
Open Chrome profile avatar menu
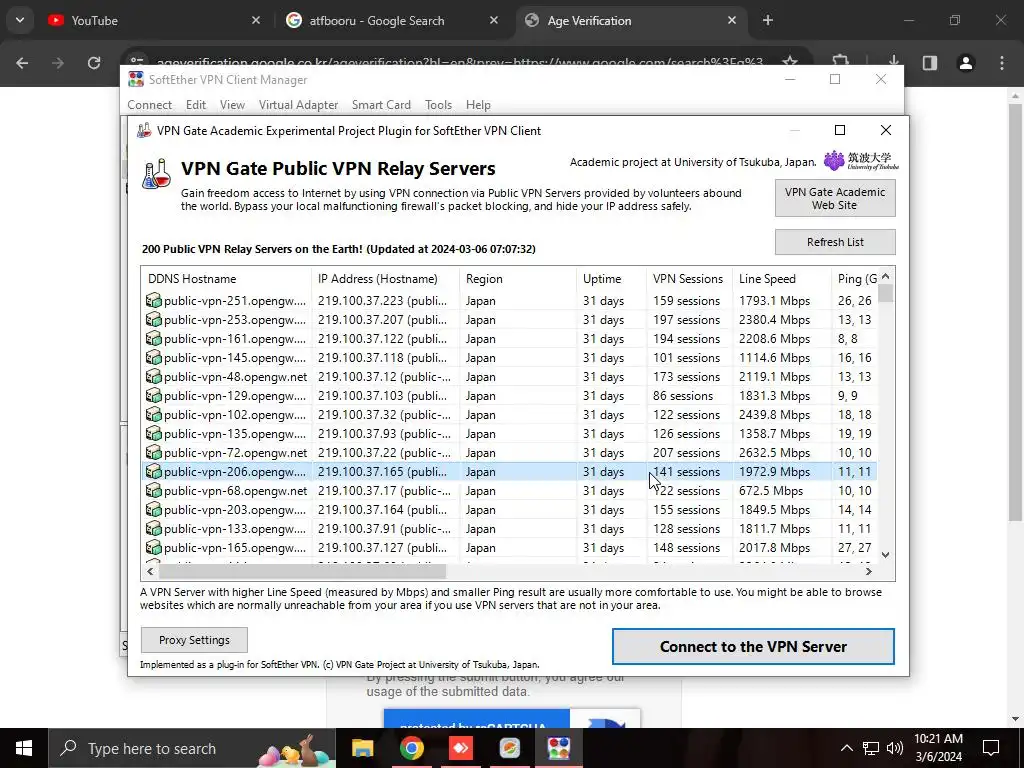click(966, 63)
